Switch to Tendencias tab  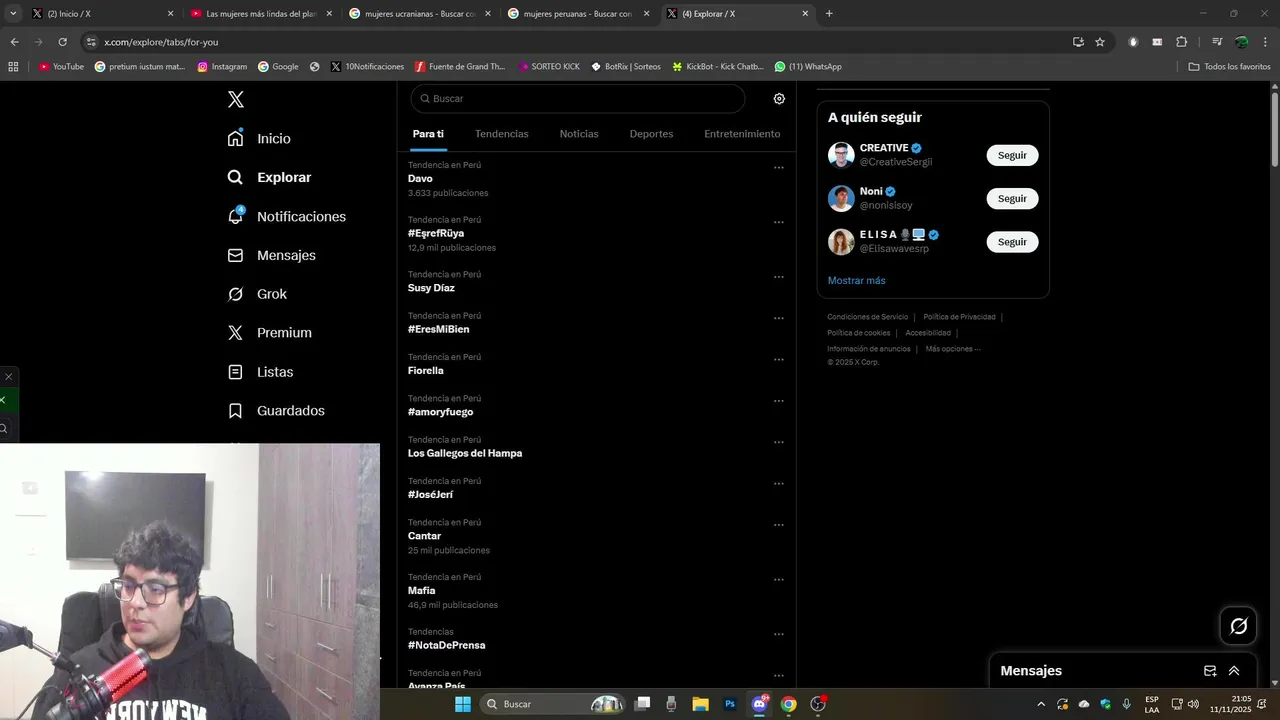pos(502,134)
